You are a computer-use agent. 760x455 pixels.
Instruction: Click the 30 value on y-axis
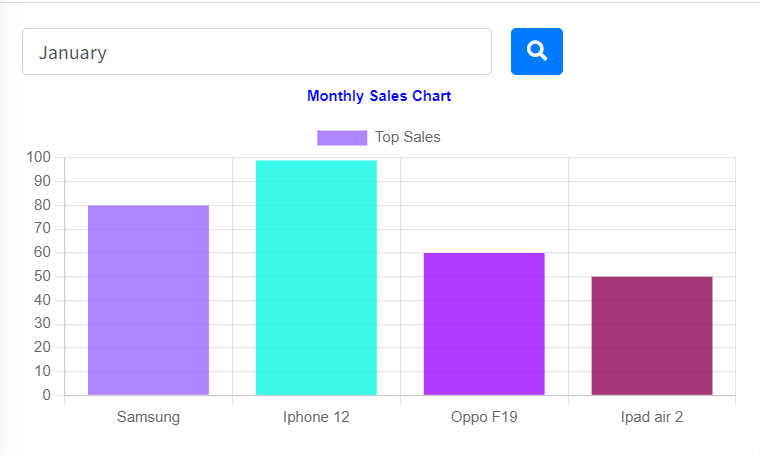click(42, 324)
